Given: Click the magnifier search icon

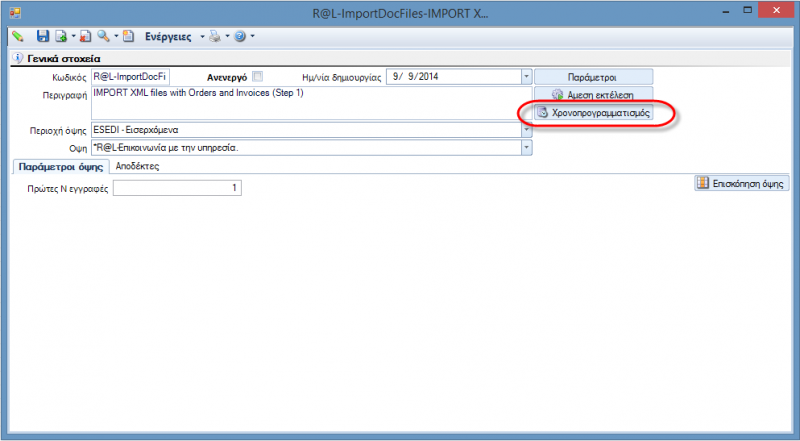Looking at the screenshot, I should coord(104,36).
